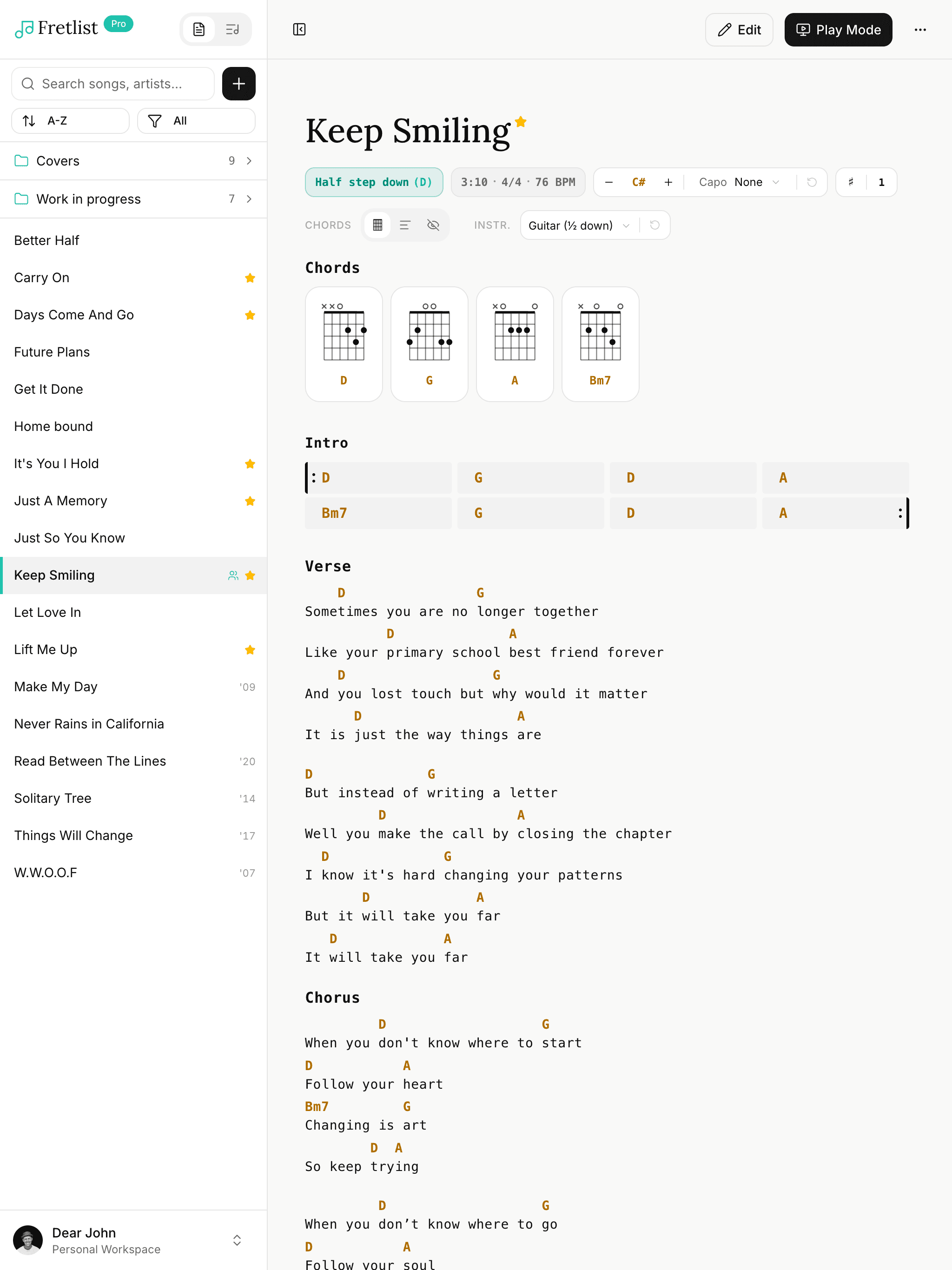Select the song Just So You Know
Viewport: 952px width, 1270px height.
[x=133, y=538]
